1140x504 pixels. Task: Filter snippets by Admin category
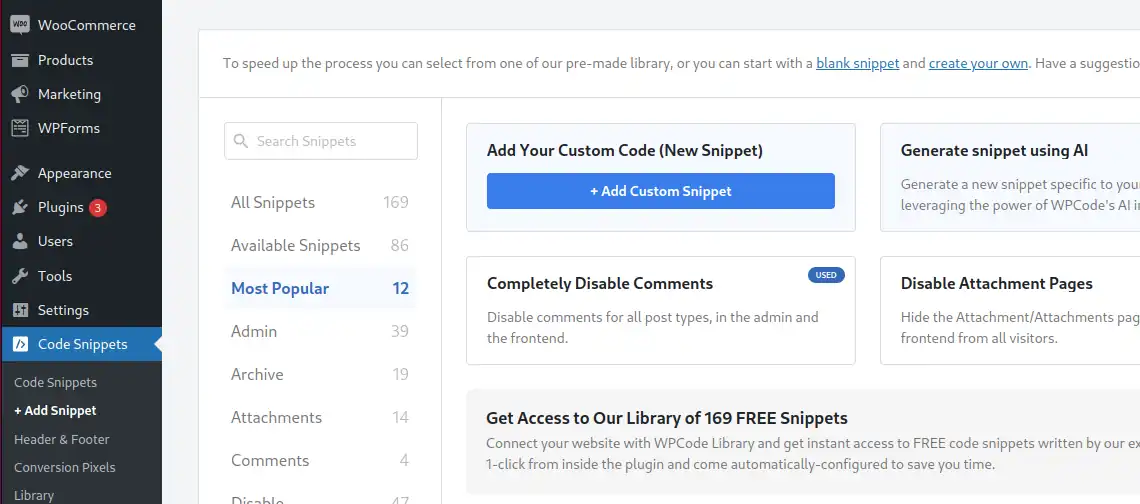pyautogui.click(x=320, y=331)
